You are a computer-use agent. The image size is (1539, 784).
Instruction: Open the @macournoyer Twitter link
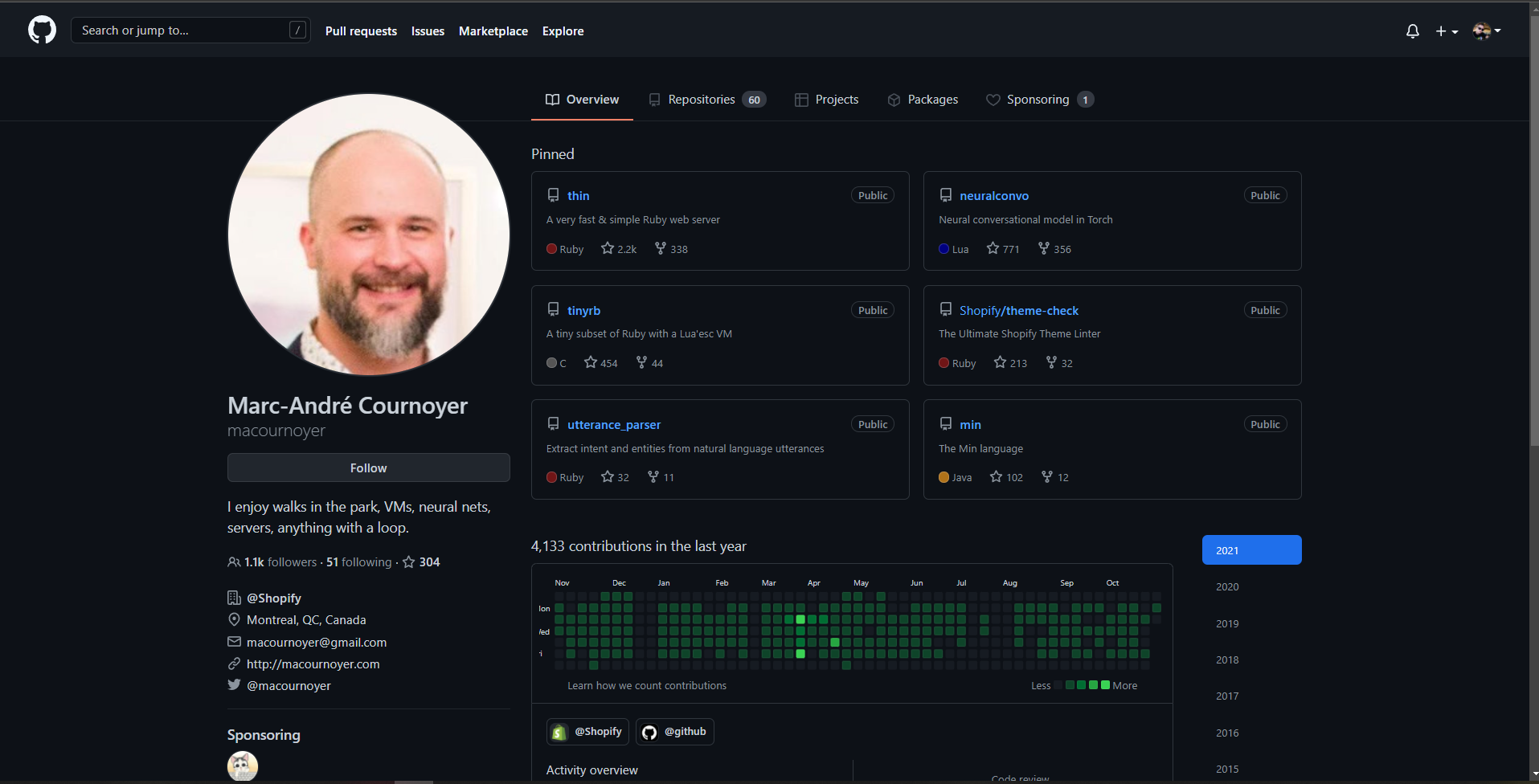pyautogui.click(x=289, y=686)
